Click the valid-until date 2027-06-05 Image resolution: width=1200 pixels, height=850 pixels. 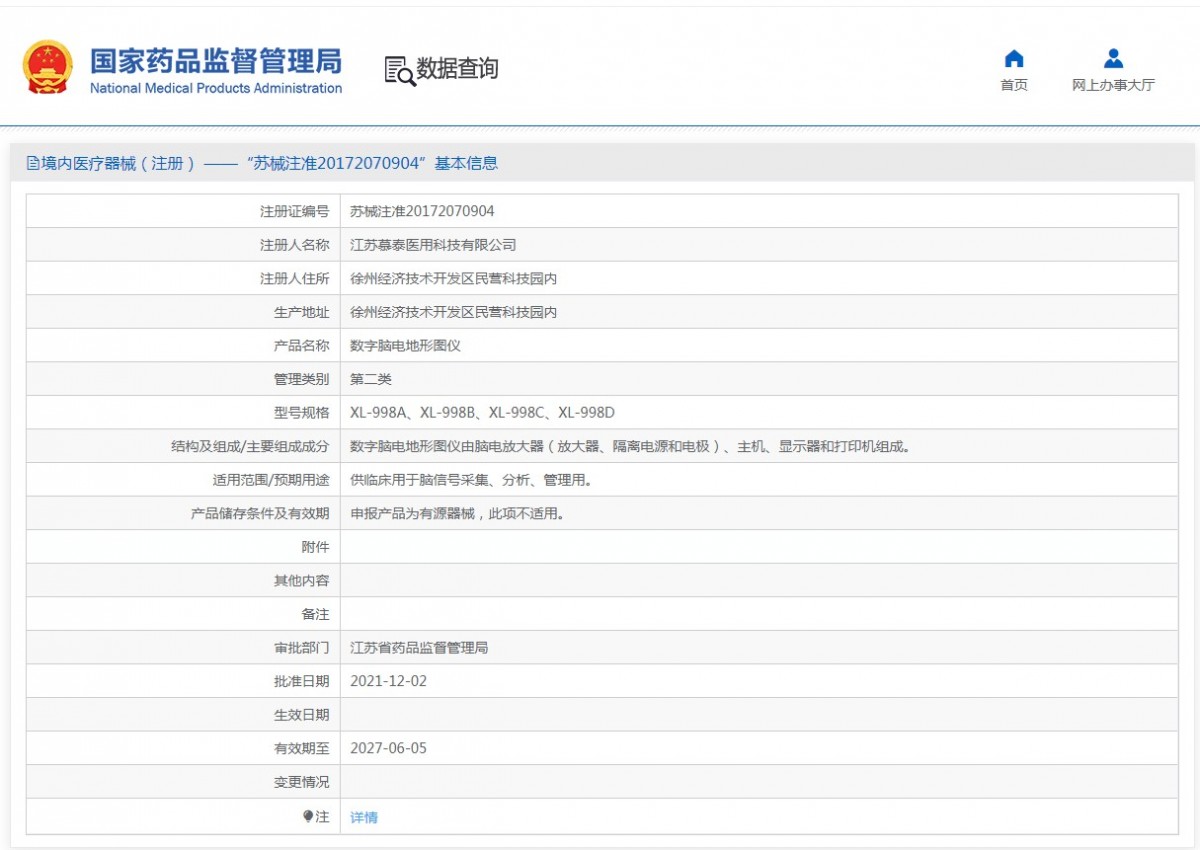389,748
